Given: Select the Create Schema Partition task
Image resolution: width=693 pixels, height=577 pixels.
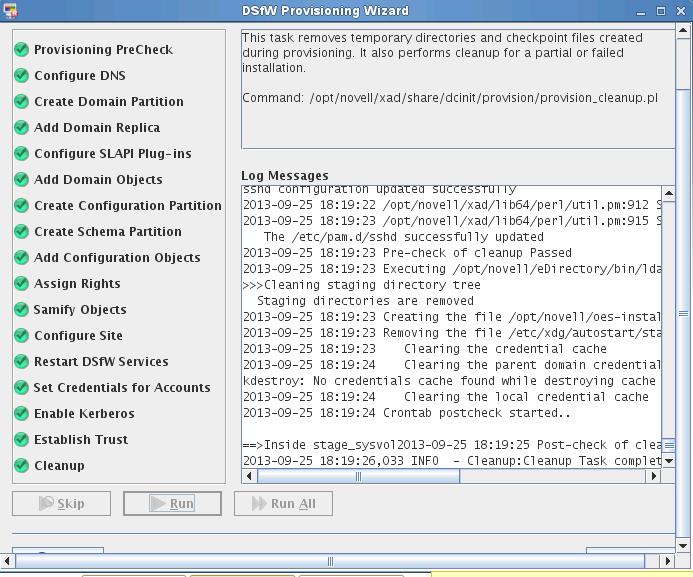Looking at the screenshot, I should pyautogui.click(x=108, y=232).
